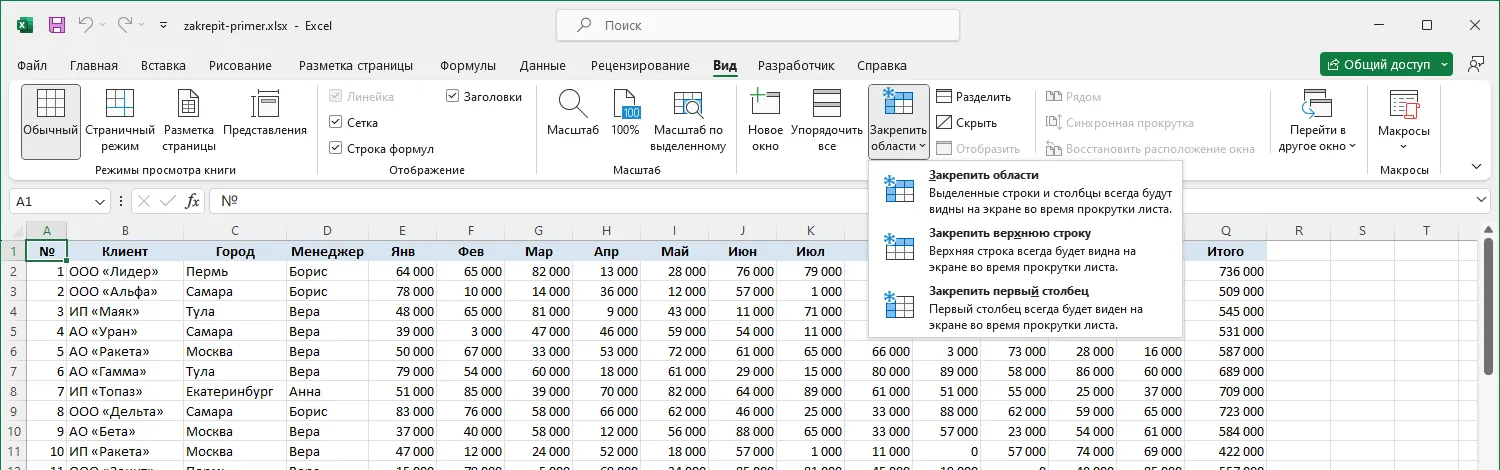
Task: Switch to Обычный view mode
Action: [x=51, y=121]
